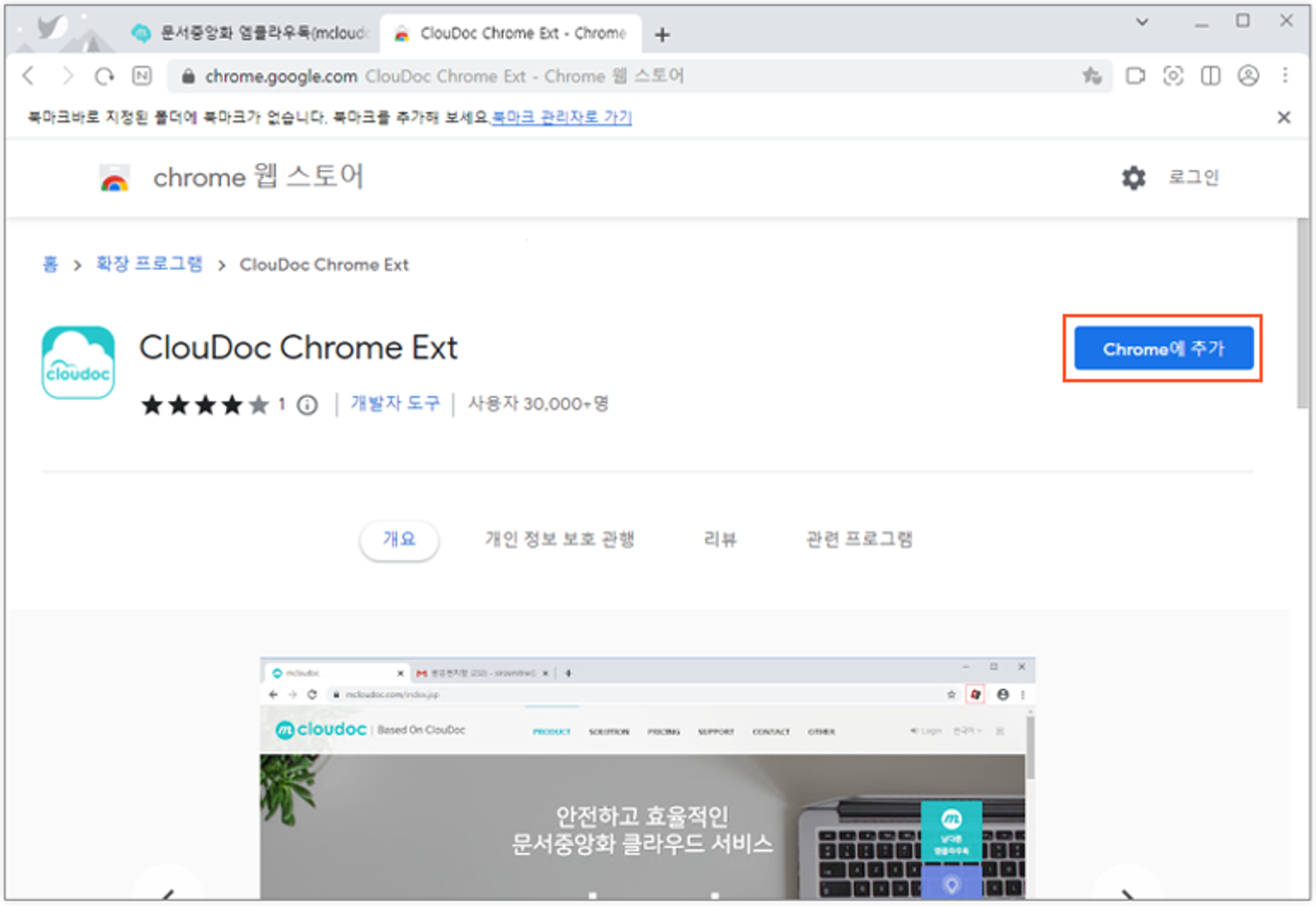
Task: Open the browser three-dot menu
Action: point(1285,76)
